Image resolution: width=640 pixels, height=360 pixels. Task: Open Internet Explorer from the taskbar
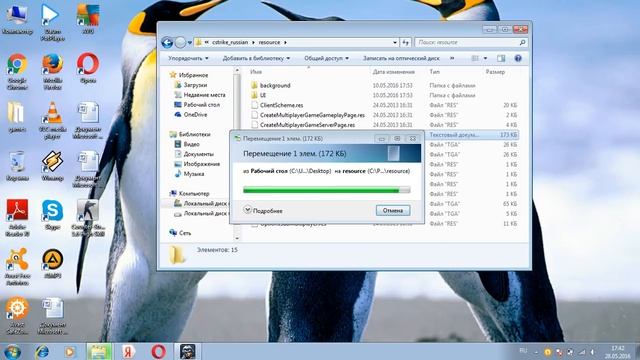tap(42, 351)
